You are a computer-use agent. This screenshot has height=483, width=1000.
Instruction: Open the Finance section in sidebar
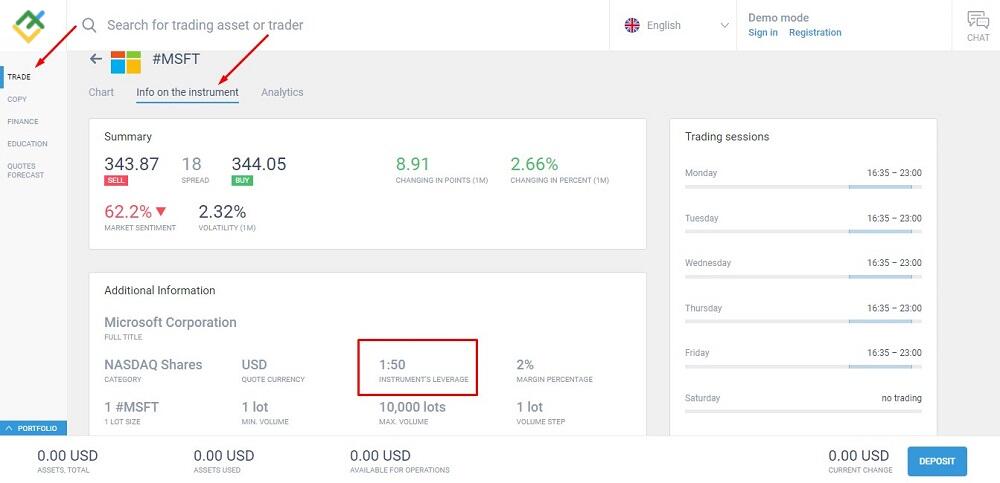click(23, 122)
